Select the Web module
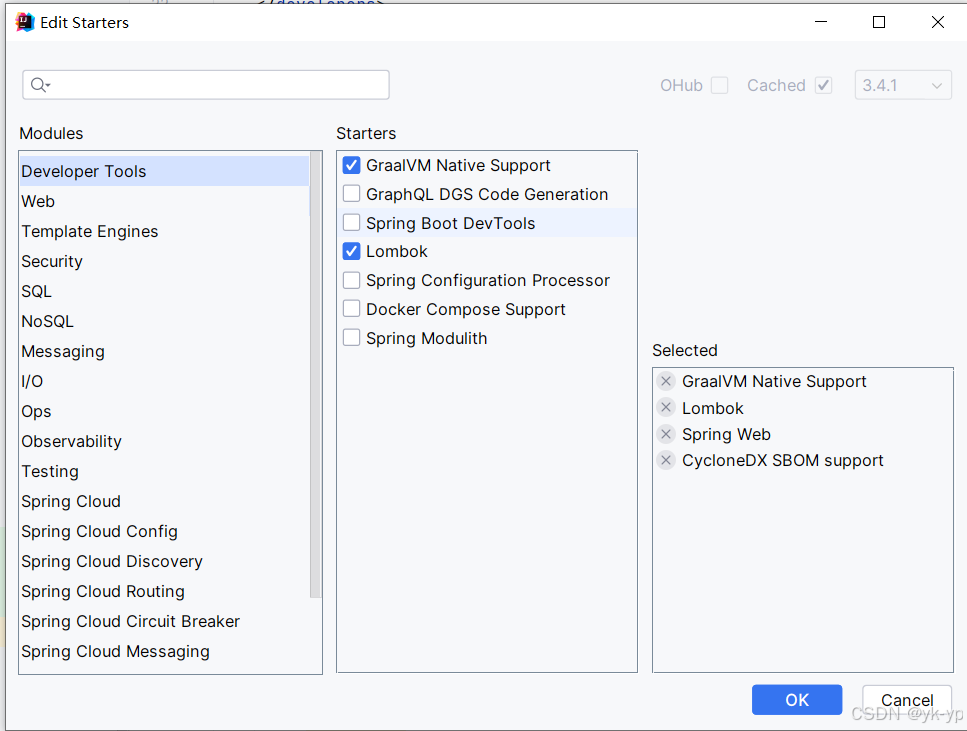 pyautogui.click(x=164, y=201)
